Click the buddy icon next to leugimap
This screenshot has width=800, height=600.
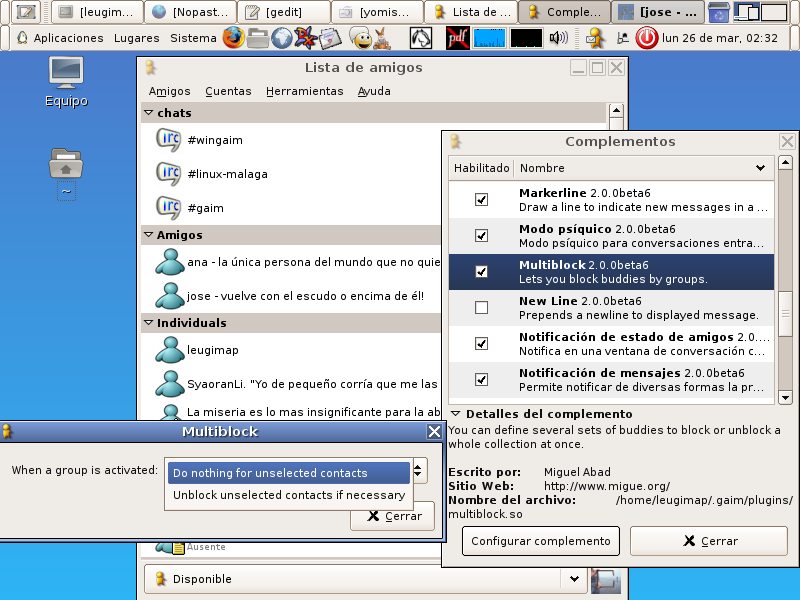168,350
